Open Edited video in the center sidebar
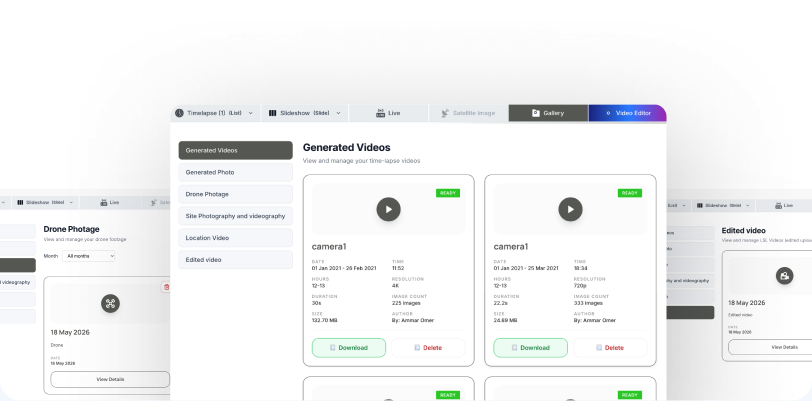Image resolution: width=812 pixels, height=401 pixels. pyautogui.click(x=236, y=260)
